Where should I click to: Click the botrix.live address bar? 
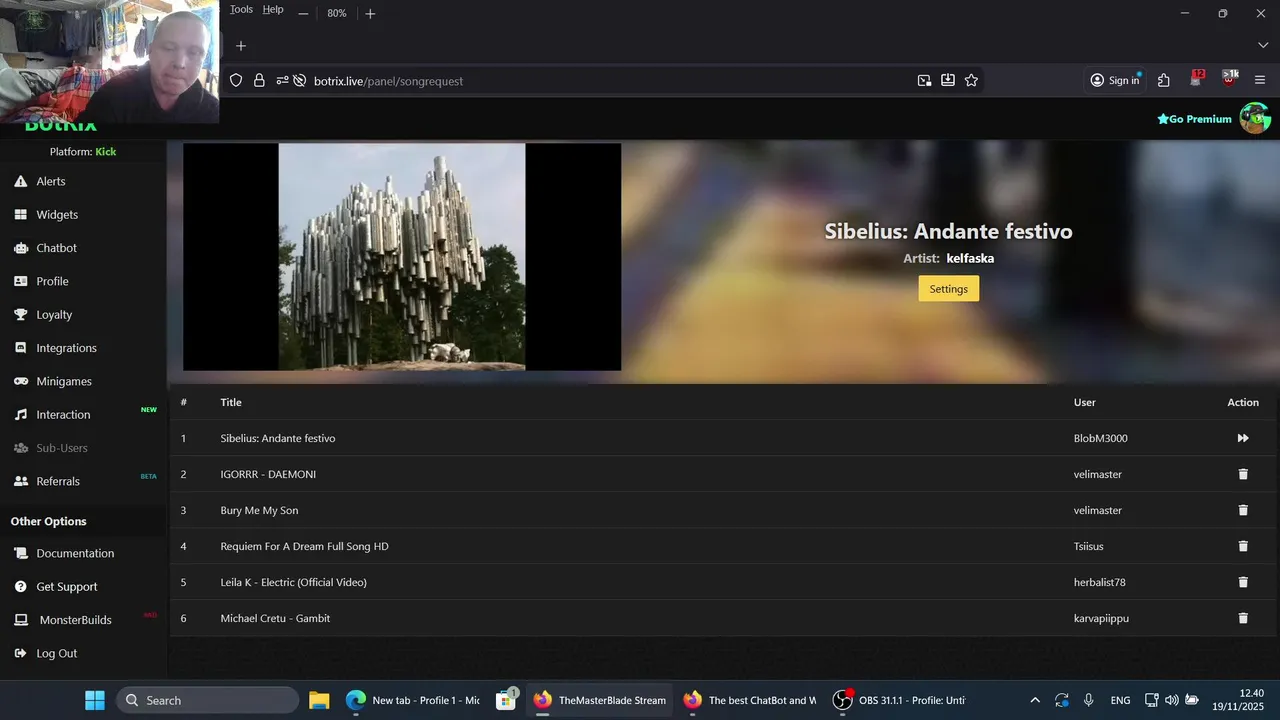[x=388, y=81]
